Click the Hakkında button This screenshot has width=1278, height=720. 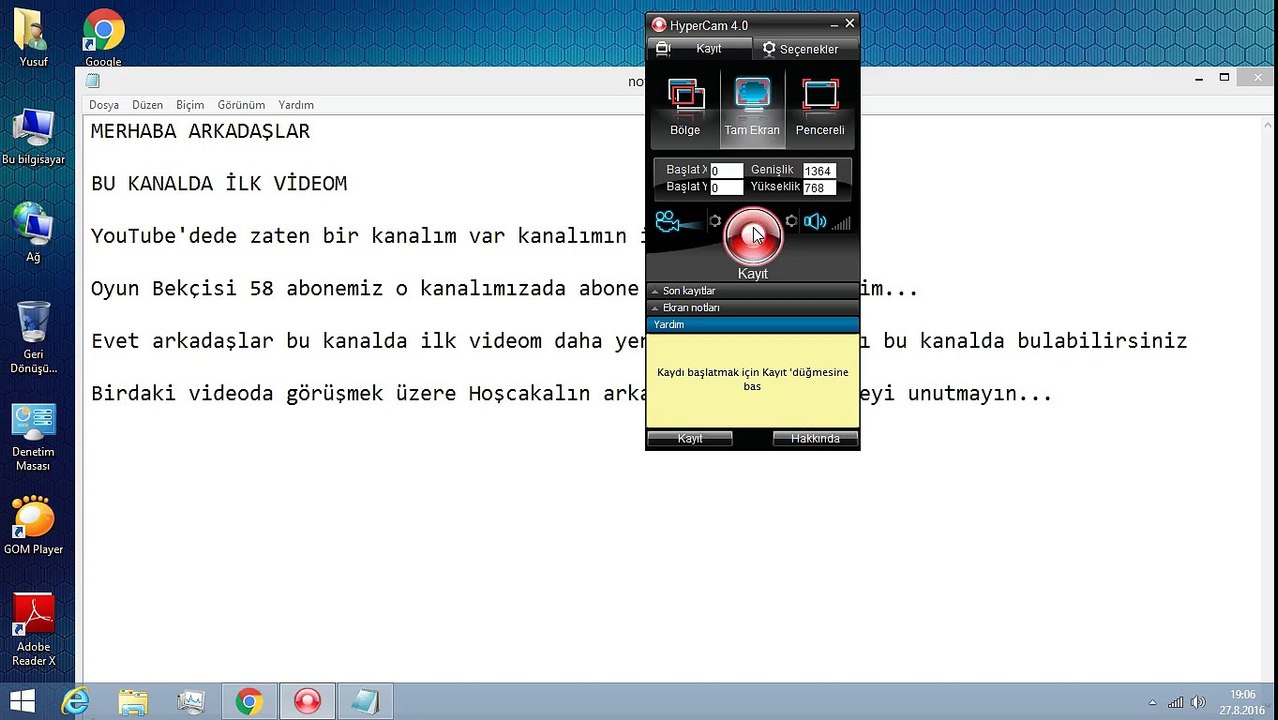pyautogui.click(x=815, y=438)
